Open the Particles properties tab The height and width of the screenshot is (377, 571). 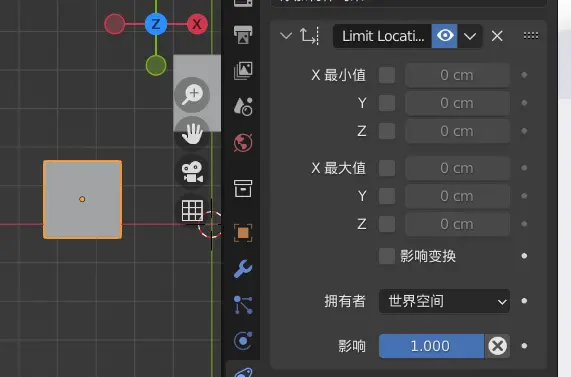click(x=243, y=305)
